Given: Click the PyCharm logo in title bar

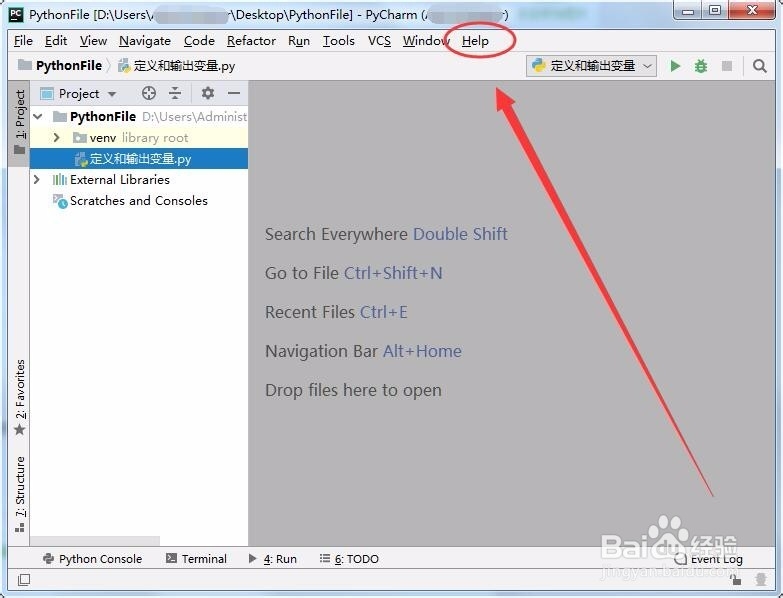Looking at the screenshot, I should [x=16, y=14].
